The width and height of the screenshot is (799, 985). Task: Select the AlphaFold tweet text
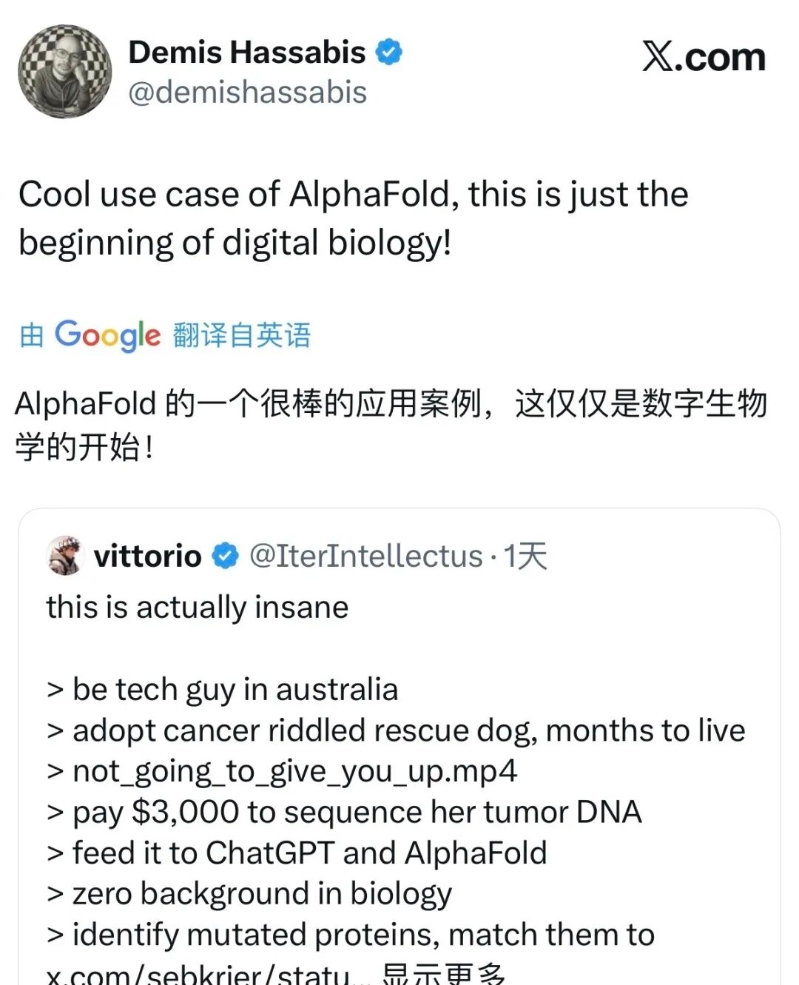pos(350,217)
